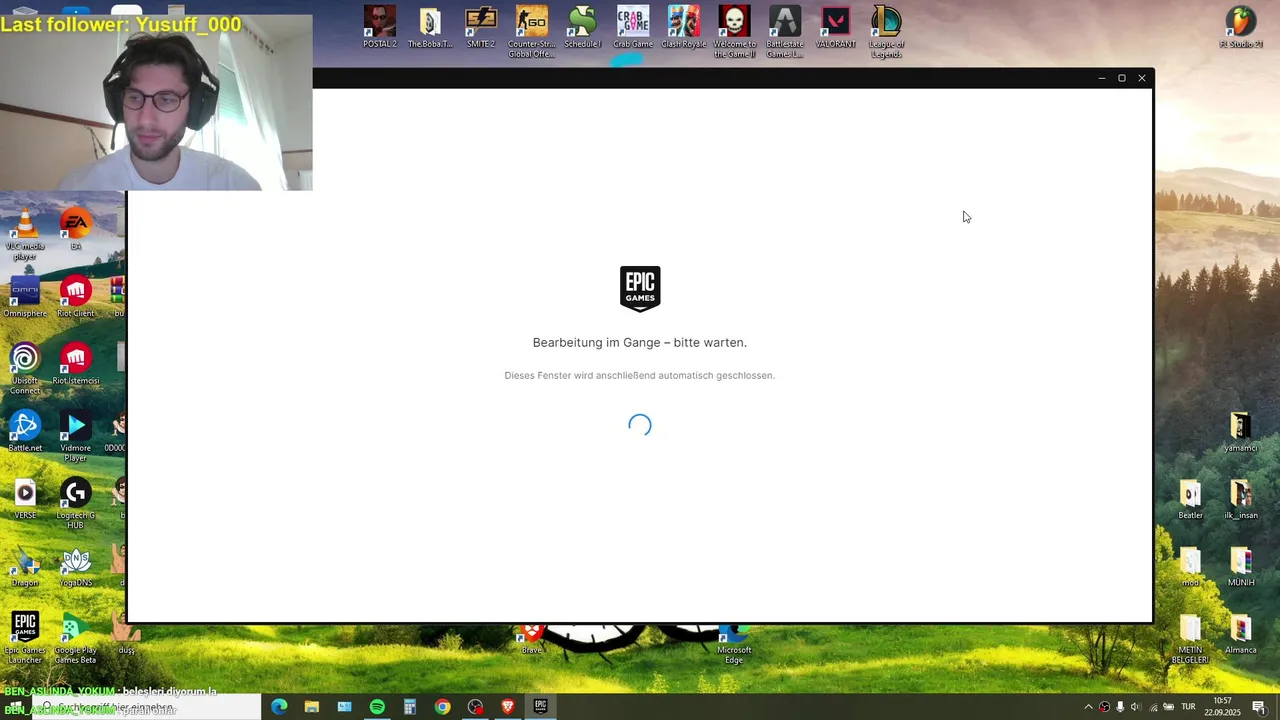The width and height of the screenshot is (1280, 720).
Task: Launch Clash Royale from desktop
Action: point(684,27)
